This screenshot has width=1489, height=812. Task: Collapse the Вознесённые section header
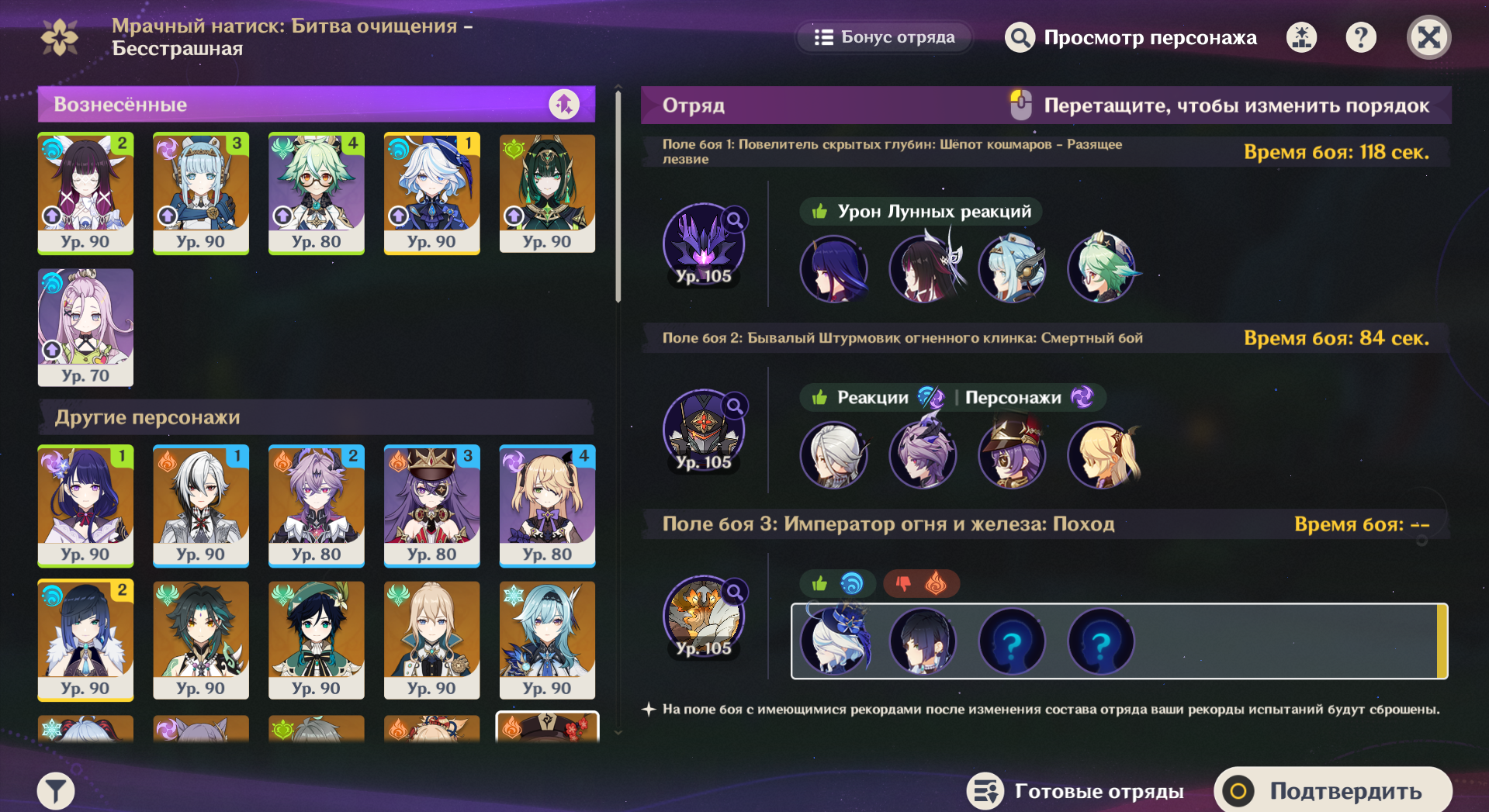[x=317, y=104]
